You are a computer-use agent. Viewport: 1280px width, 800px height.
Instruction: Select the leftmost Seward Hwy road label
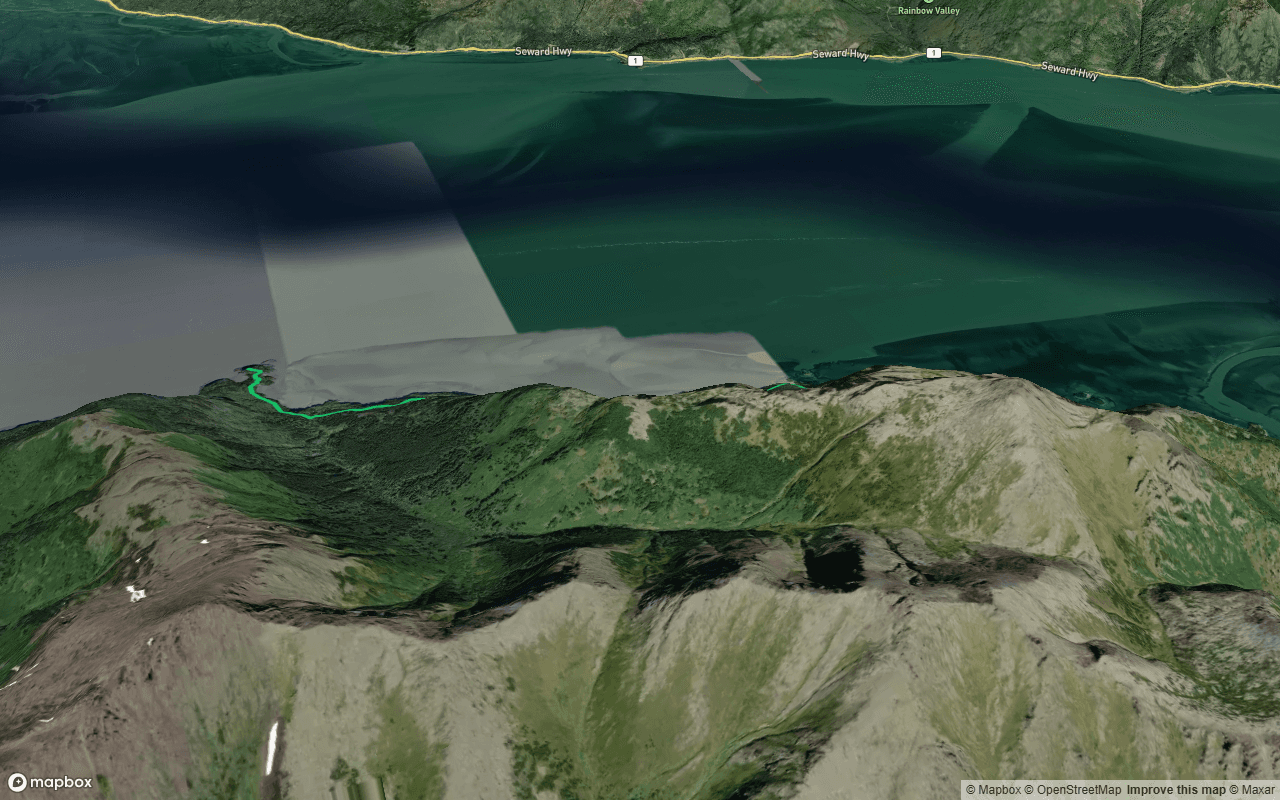(x=545, y=51)
